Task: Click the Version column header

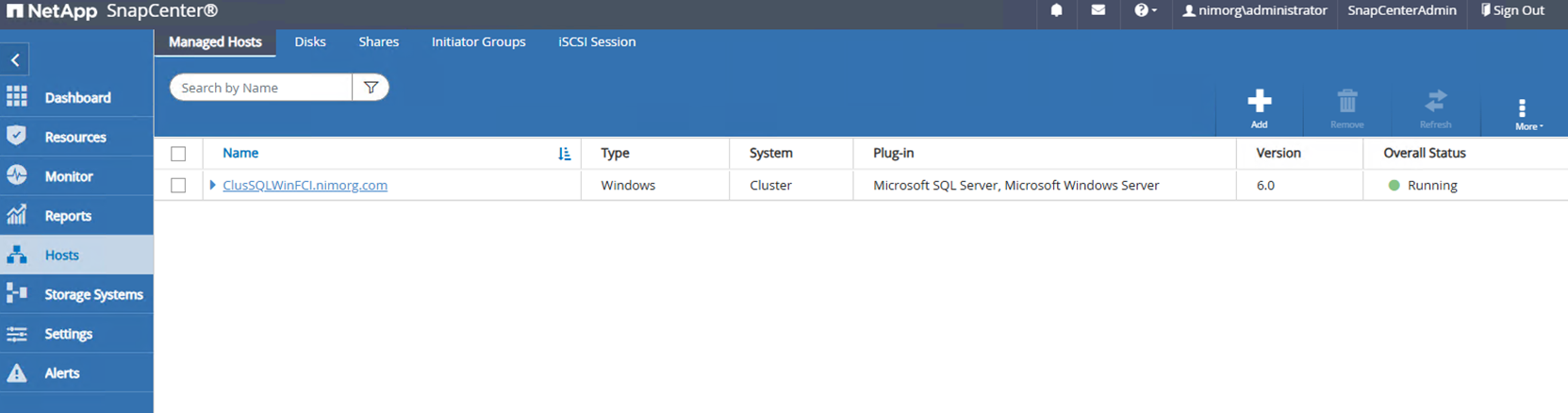Action: [1278, 153]
